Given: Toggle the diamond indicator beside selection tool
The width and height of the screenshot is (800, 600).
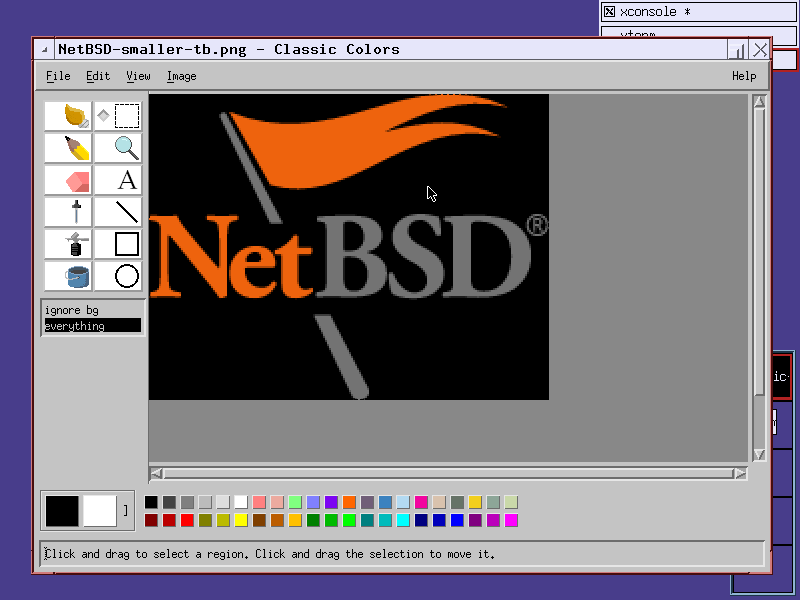Looking at the screenshot, I should click(x=103, y=116).
